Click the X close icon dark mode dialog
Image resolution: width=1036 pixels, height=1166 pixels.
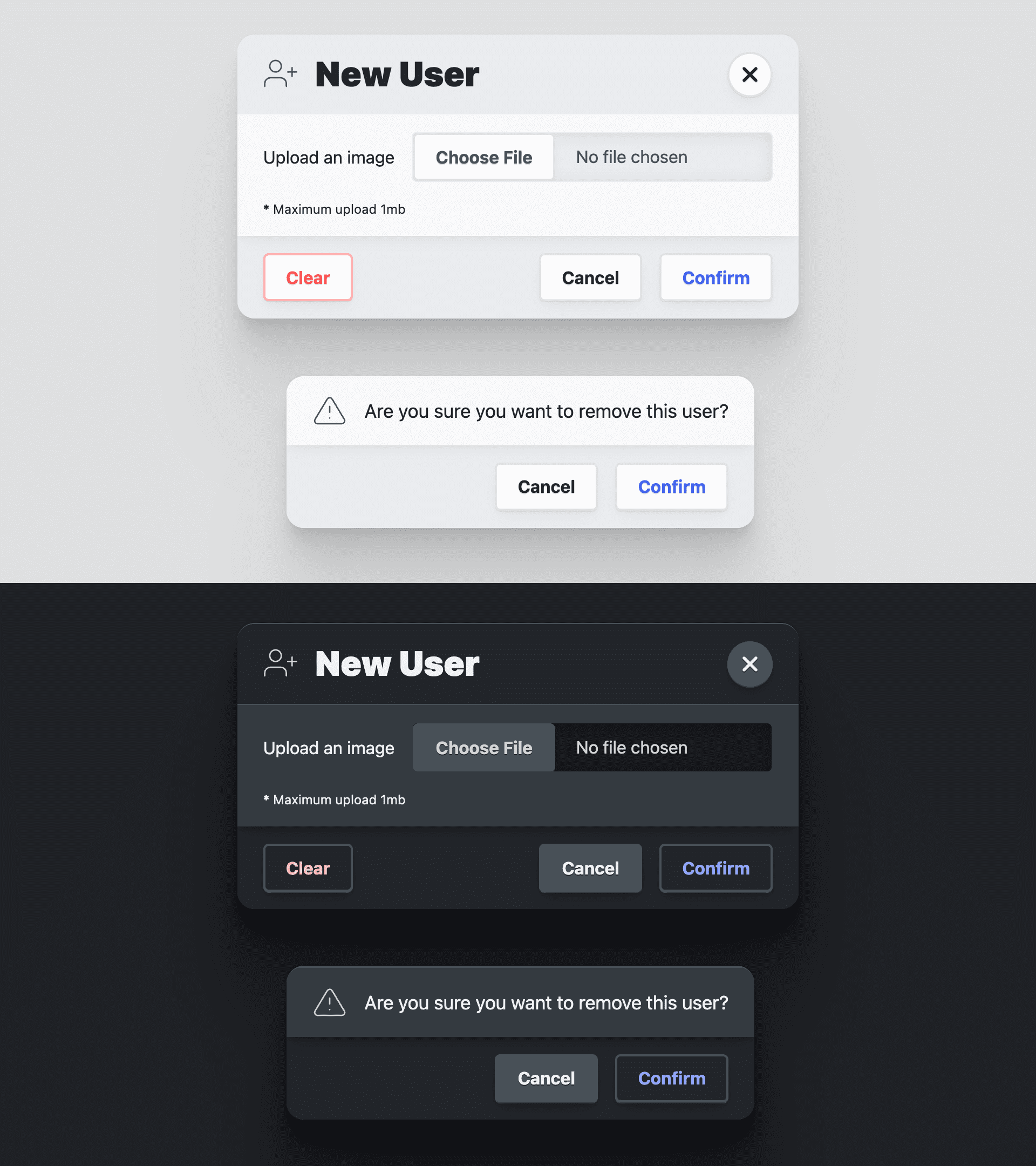point(750,664)
